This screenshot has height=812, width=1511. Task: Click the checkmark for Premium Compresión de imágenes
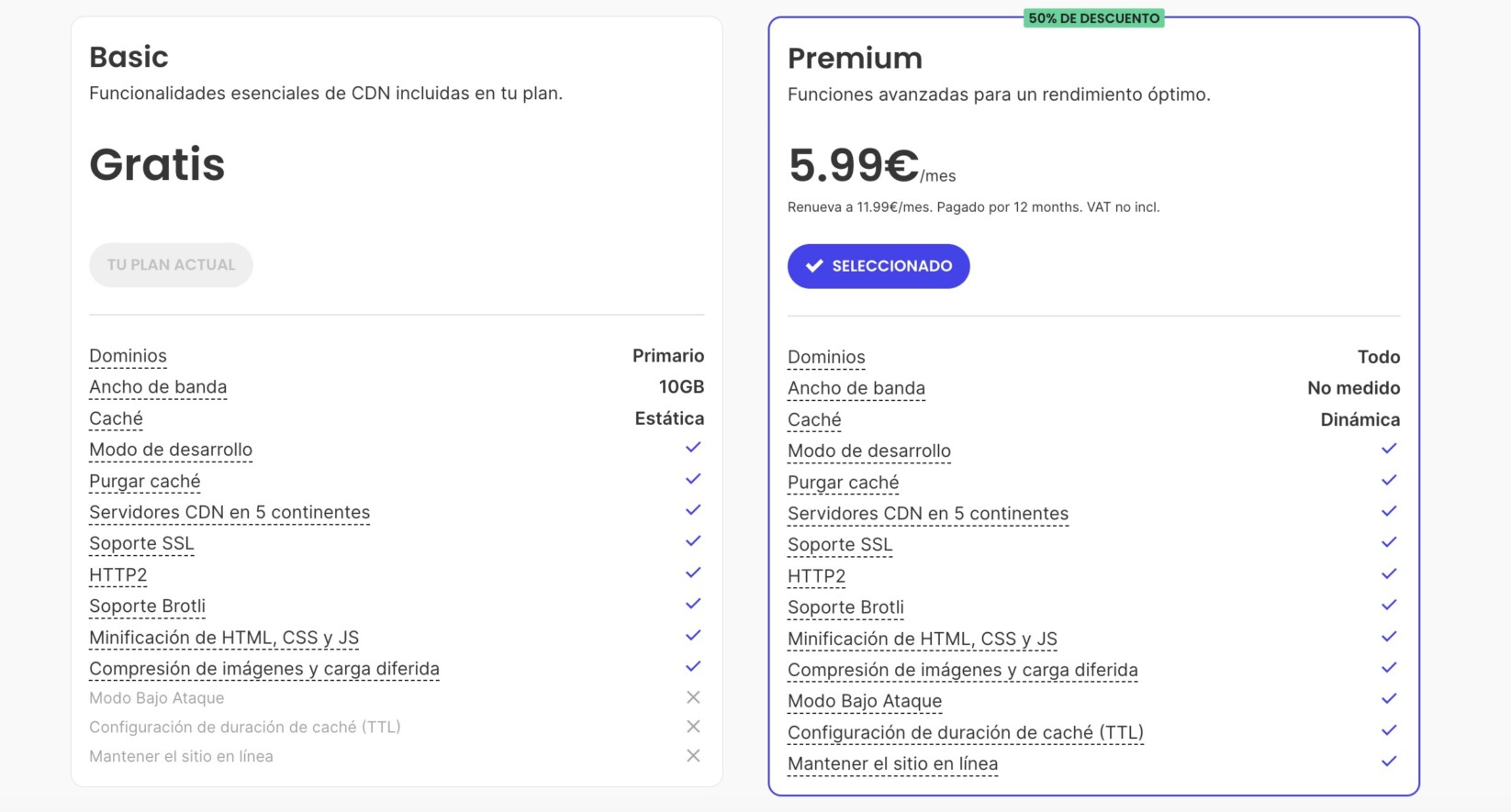click(x=1389, y=668)
